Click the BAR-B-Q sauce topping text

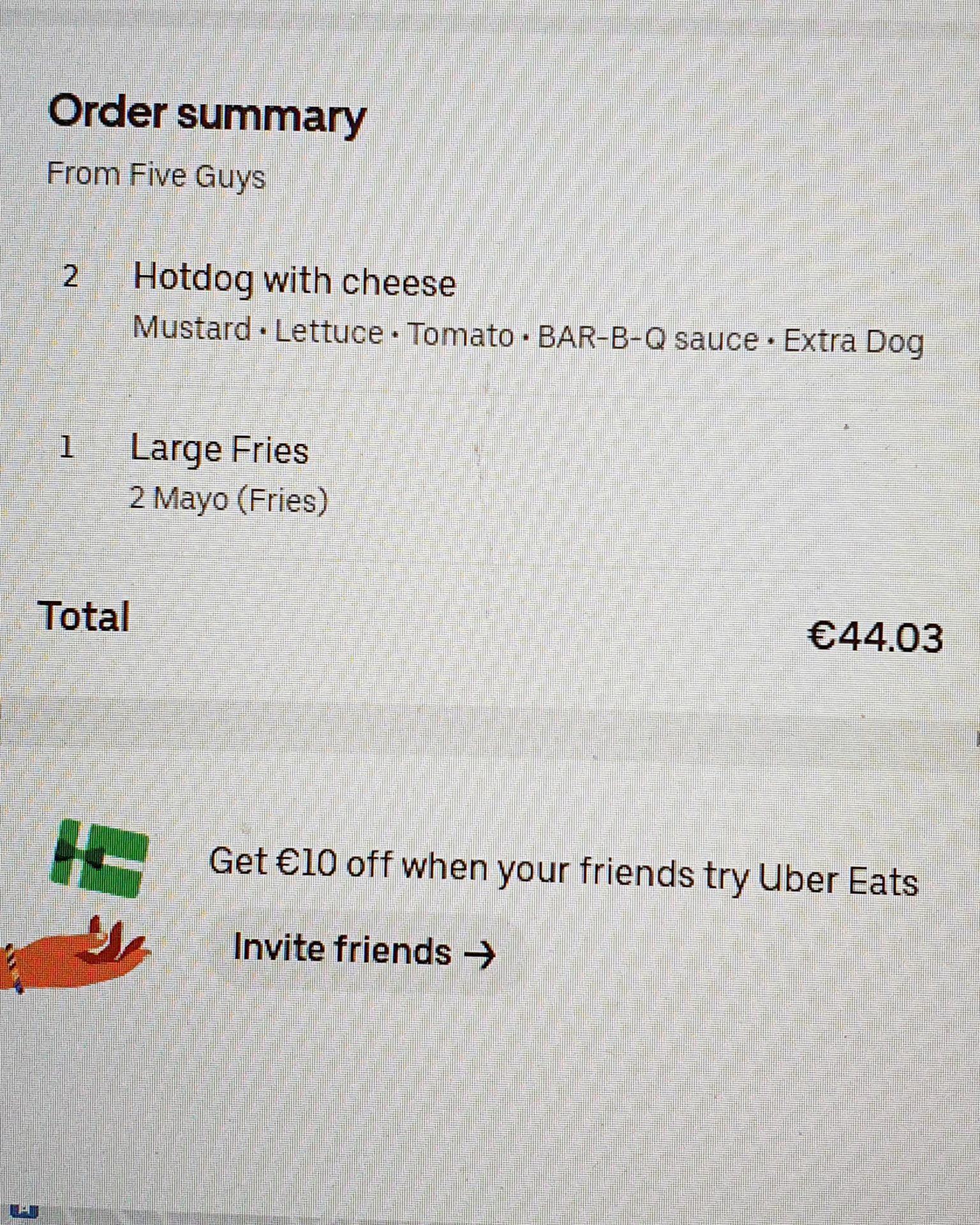click(x=648, y=338)
